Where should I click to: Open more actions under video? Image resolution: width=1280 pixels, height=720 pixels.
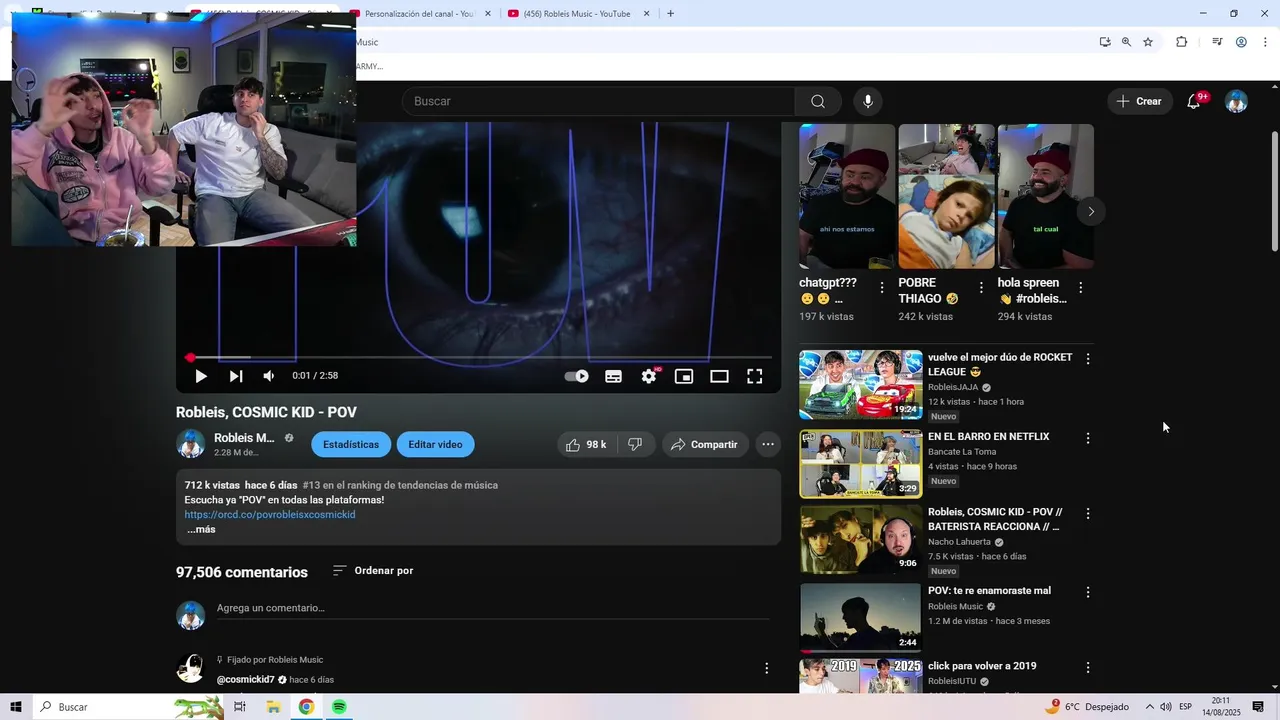tap(768, 444)
